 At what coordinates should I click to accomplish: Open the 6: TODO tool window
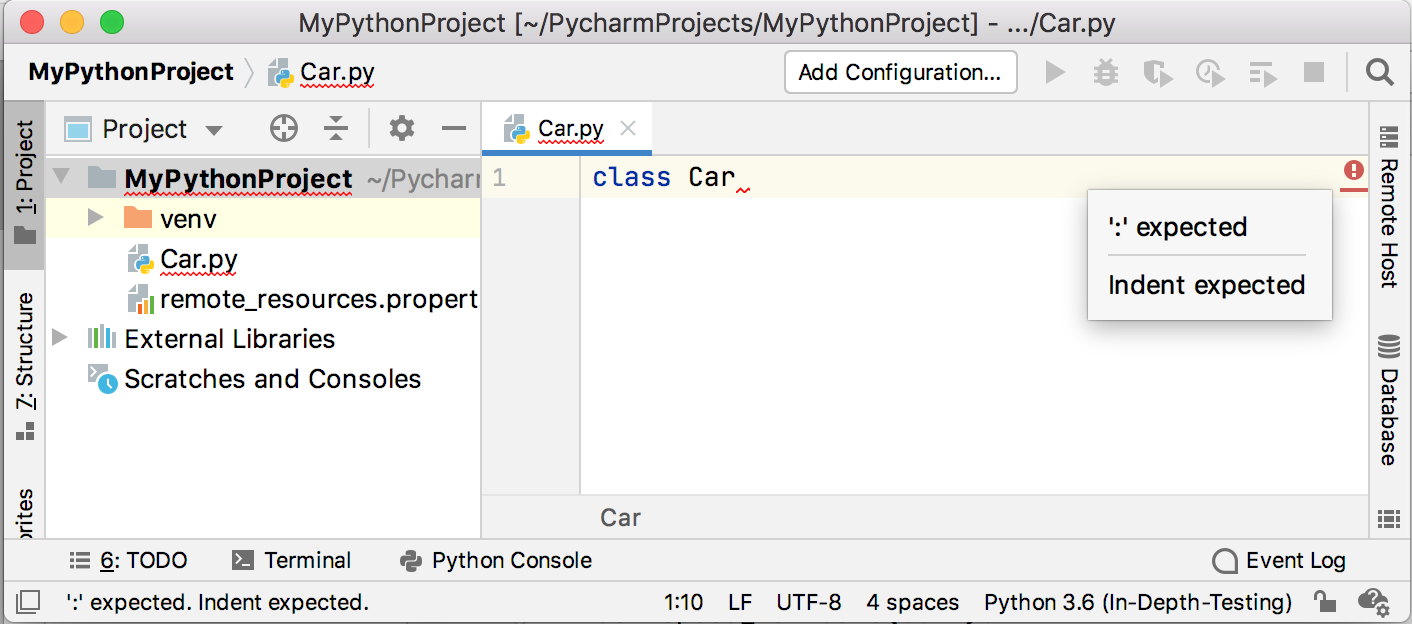click(128, 561)
